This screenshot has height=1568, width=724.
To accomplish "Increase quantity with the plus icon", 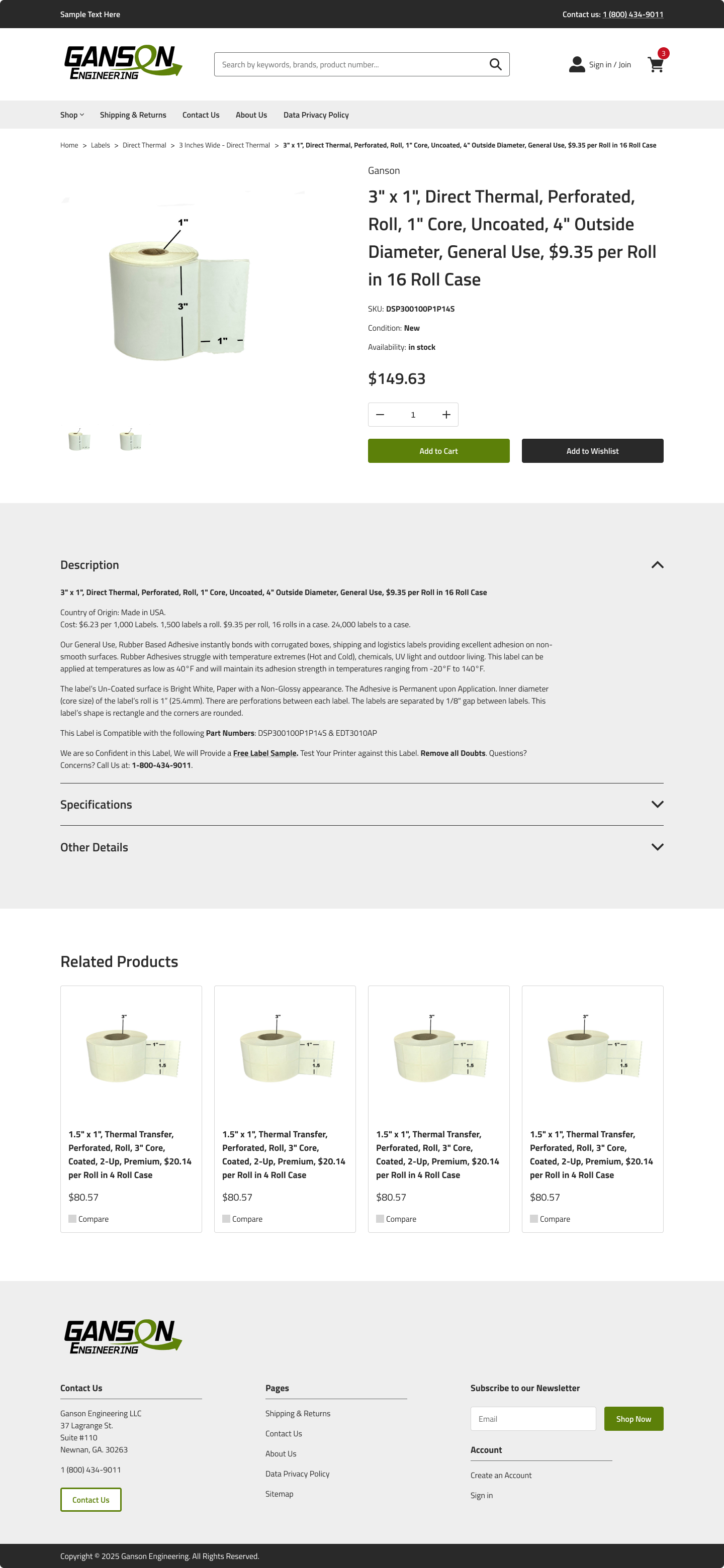I will tap(446, 415).
